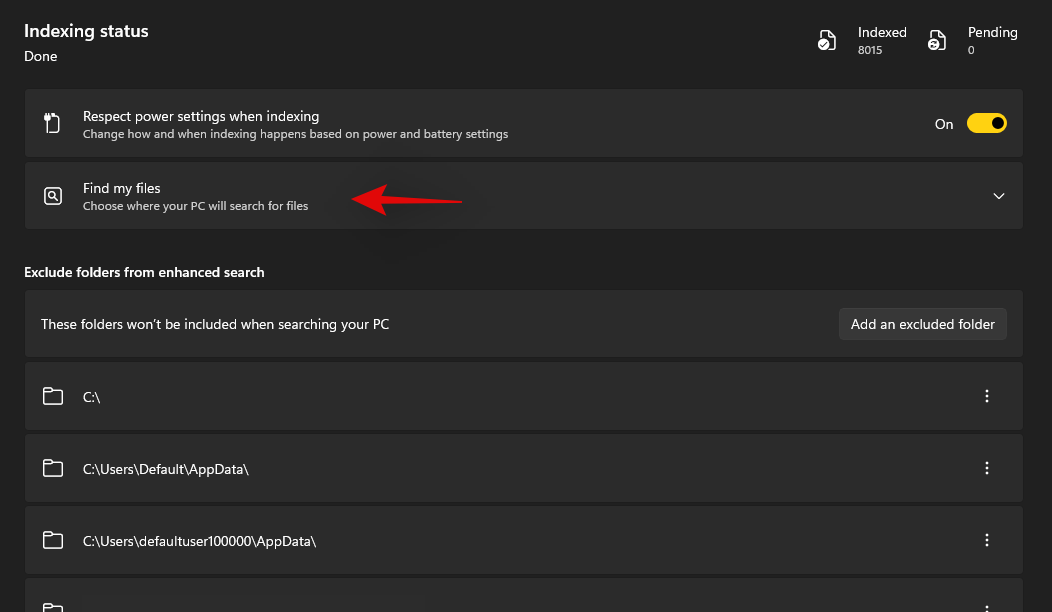Click Add an excluded folder button

point(922,324)
